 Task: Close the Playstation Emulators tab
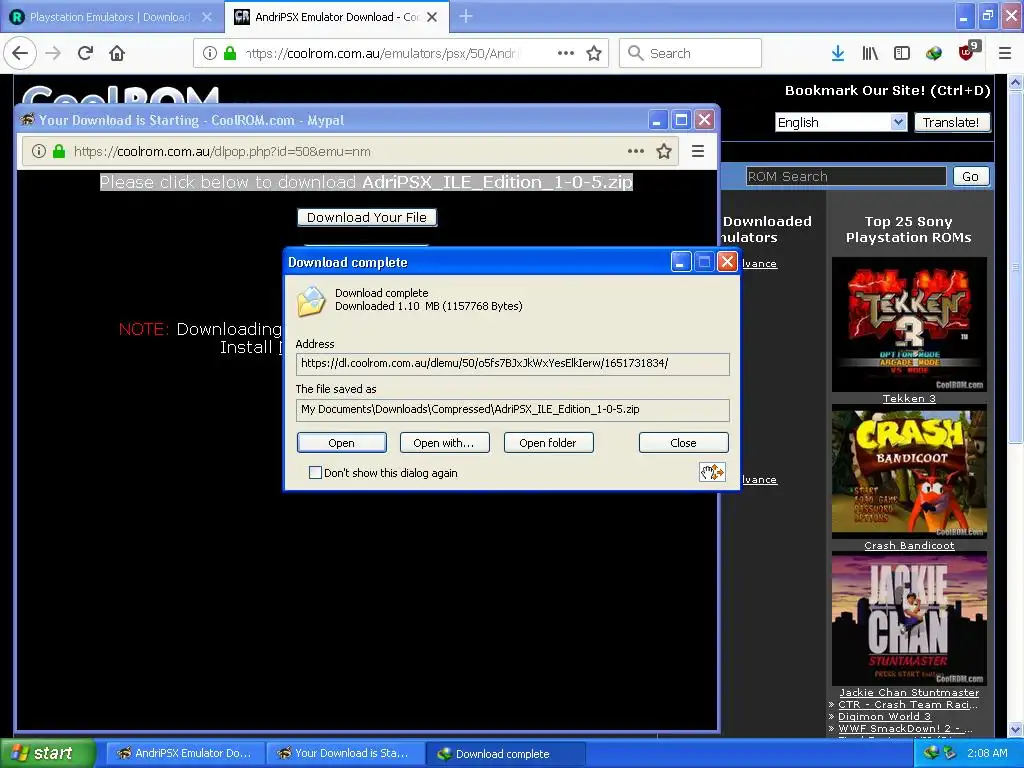click(x=207, y=17)
